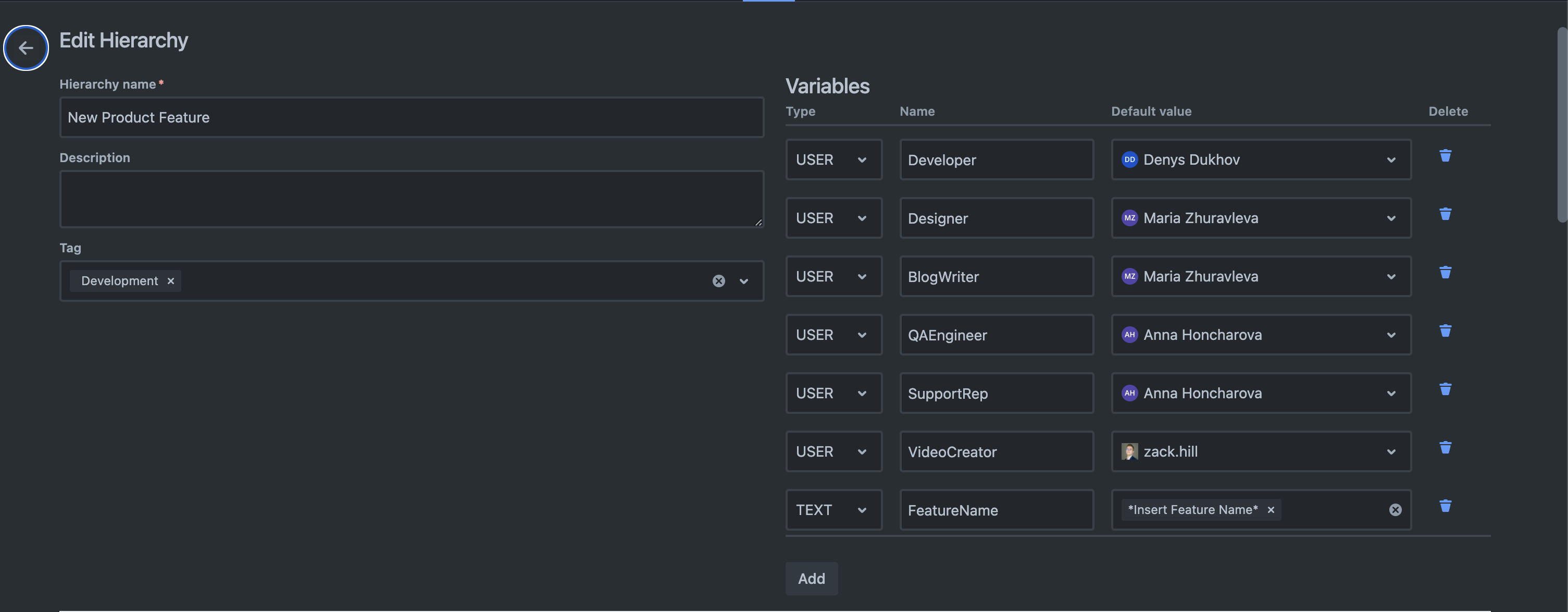
Task: Go back using the arrow button
Action: [26, 47]
